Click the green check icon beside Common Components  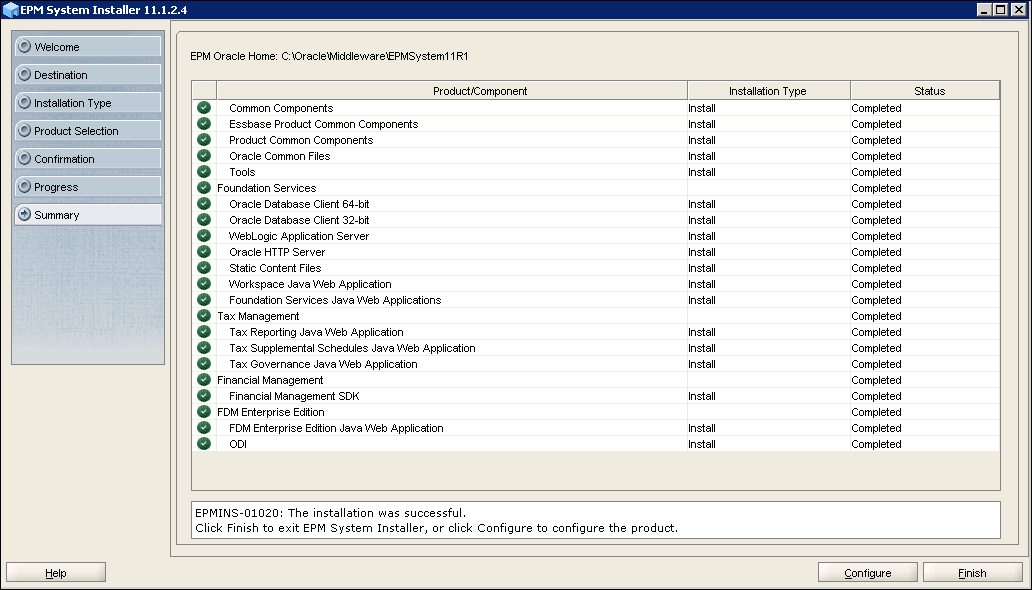pos(204,107)
